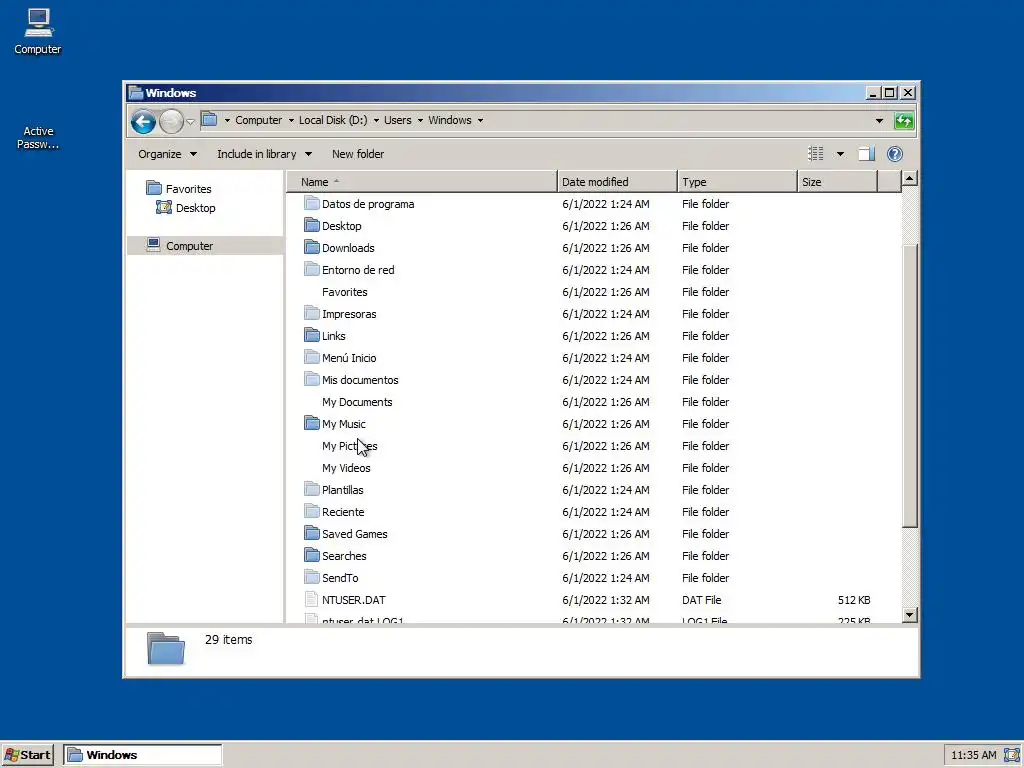Viewport: 1024px width, 768px height.
Task: Click the Computer desktop icon
Action: click(38, 31)
